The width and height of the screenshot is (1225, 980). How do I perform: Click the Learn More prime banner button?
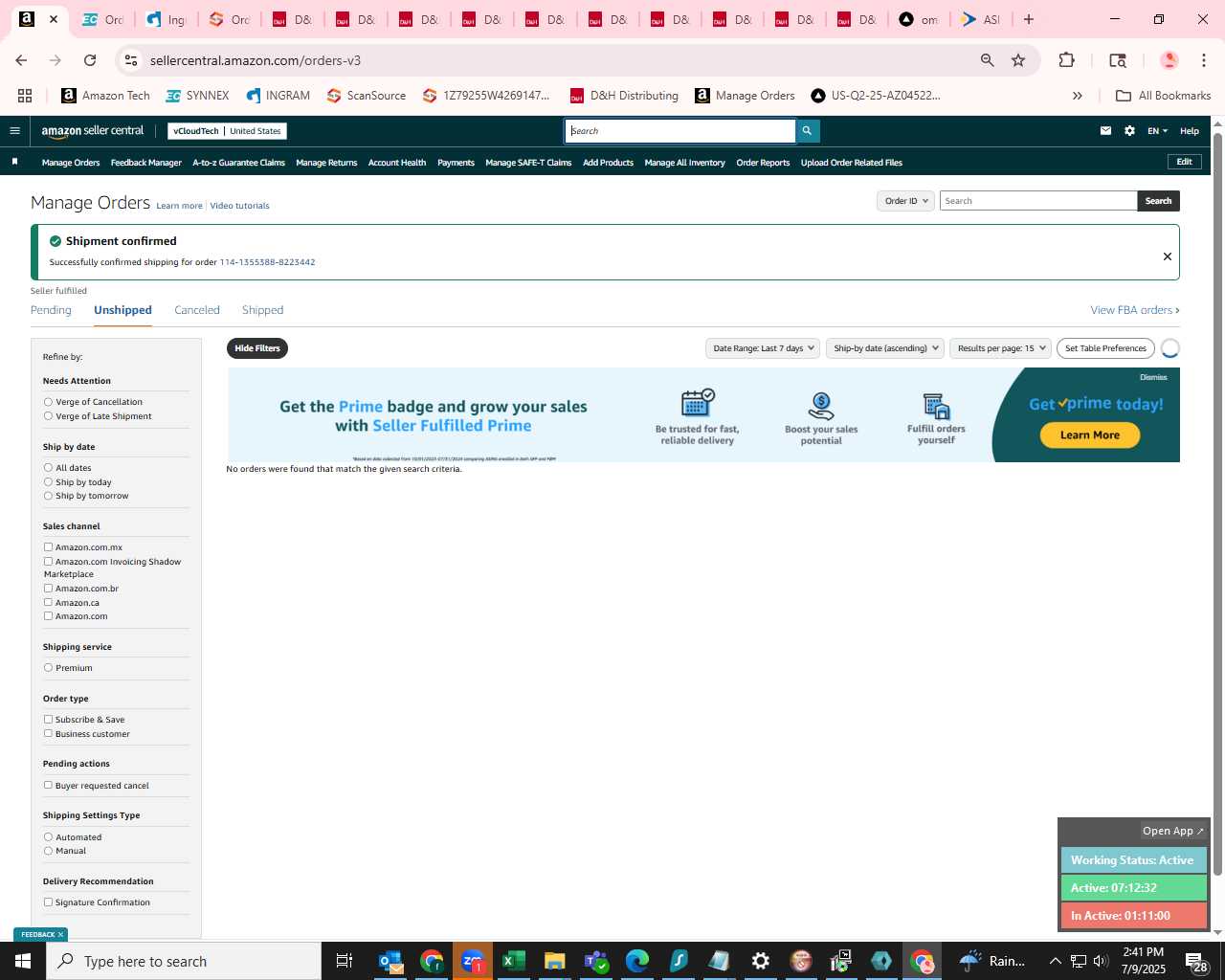(1089, 435)
